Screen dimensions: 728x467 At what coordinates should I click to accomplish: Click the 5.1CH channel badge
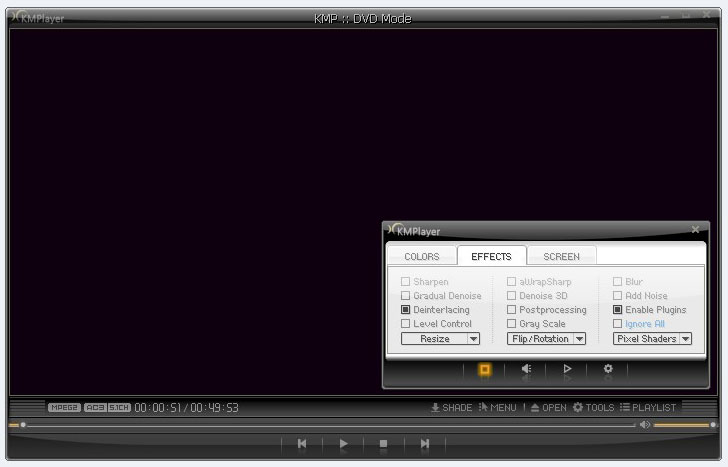[119, 408]
